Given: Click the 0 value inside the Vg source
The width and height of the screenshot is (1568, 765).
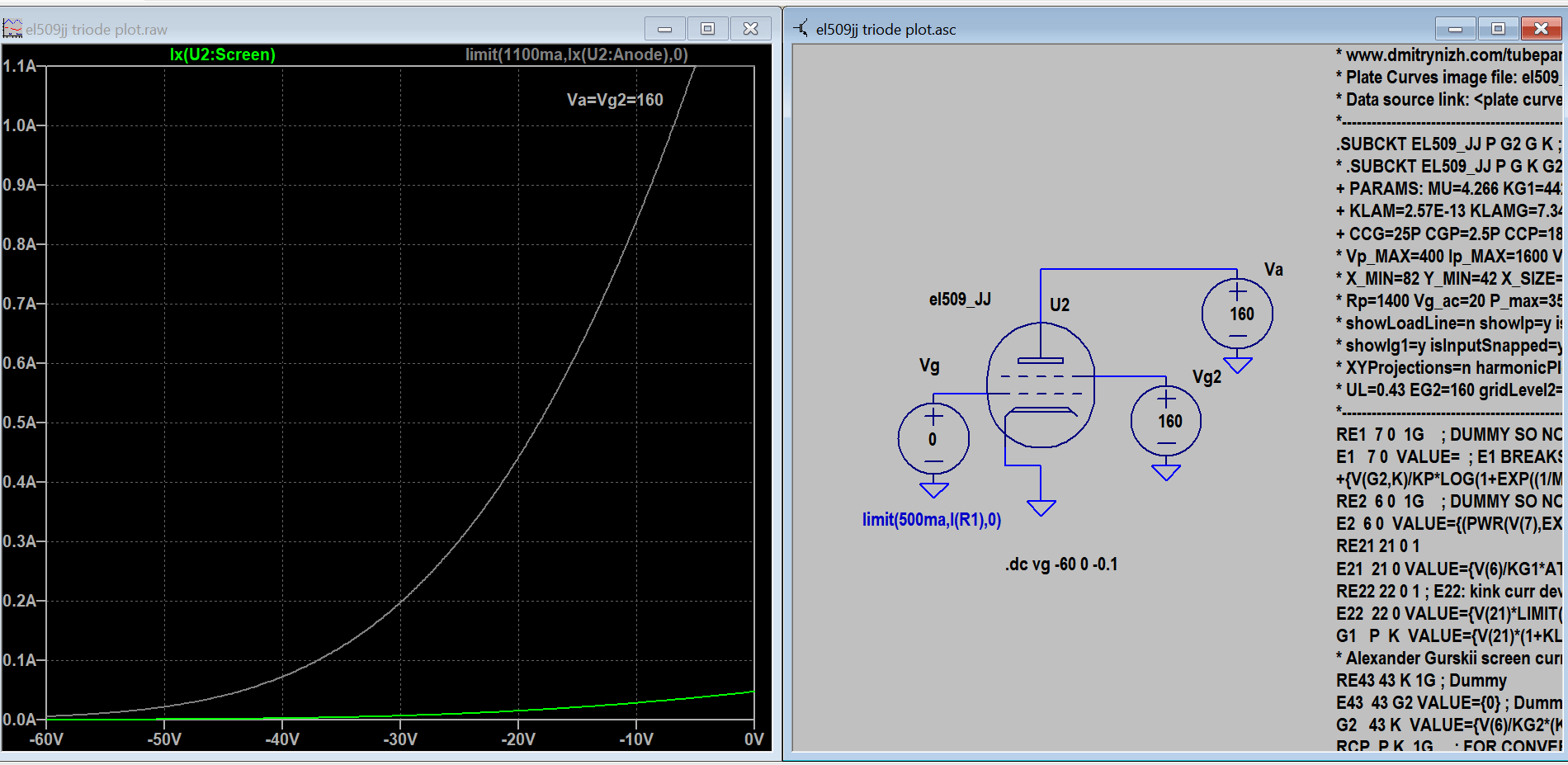Looking at the screenshot, I should 933,440.
